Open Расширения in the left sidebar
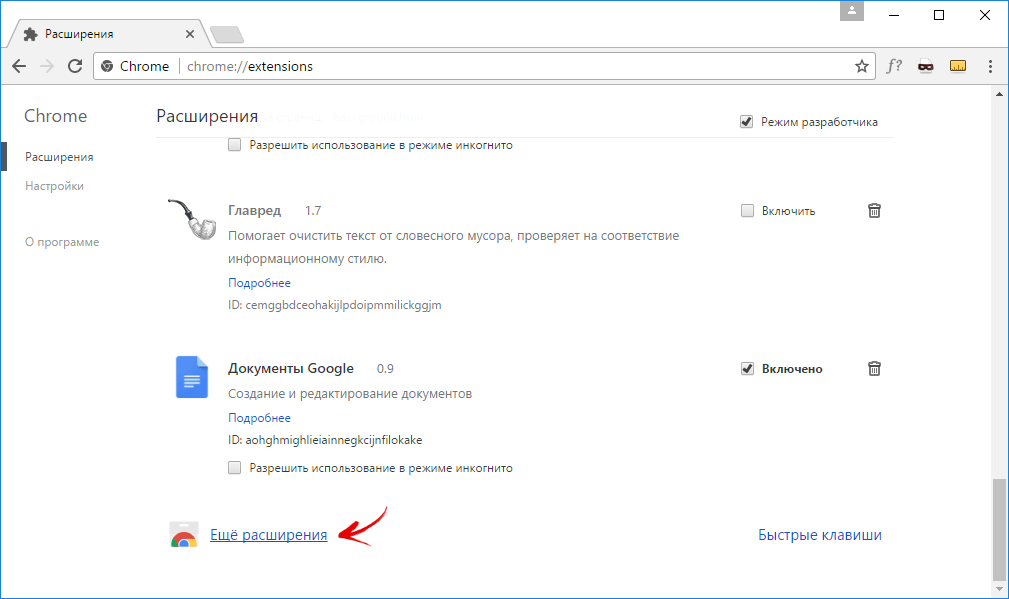The image size is (1009, 599). tap(59, 157)
